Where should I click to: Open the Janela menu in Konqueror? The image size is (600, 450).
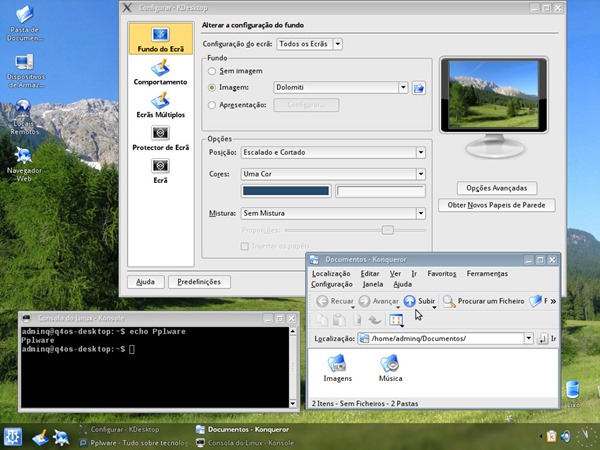373,284
